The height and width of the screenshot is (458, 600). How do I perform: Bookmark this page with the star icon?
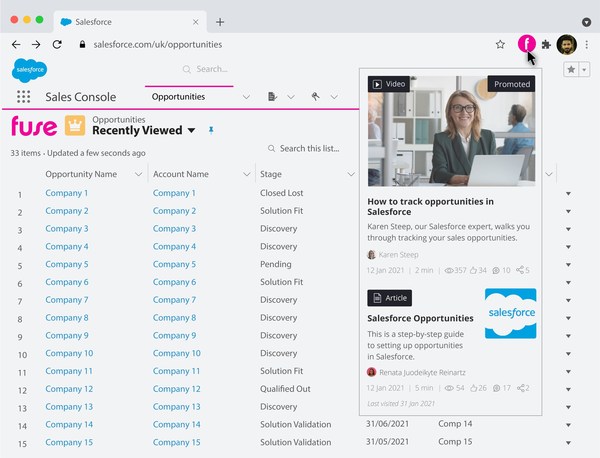click(500, 44)
